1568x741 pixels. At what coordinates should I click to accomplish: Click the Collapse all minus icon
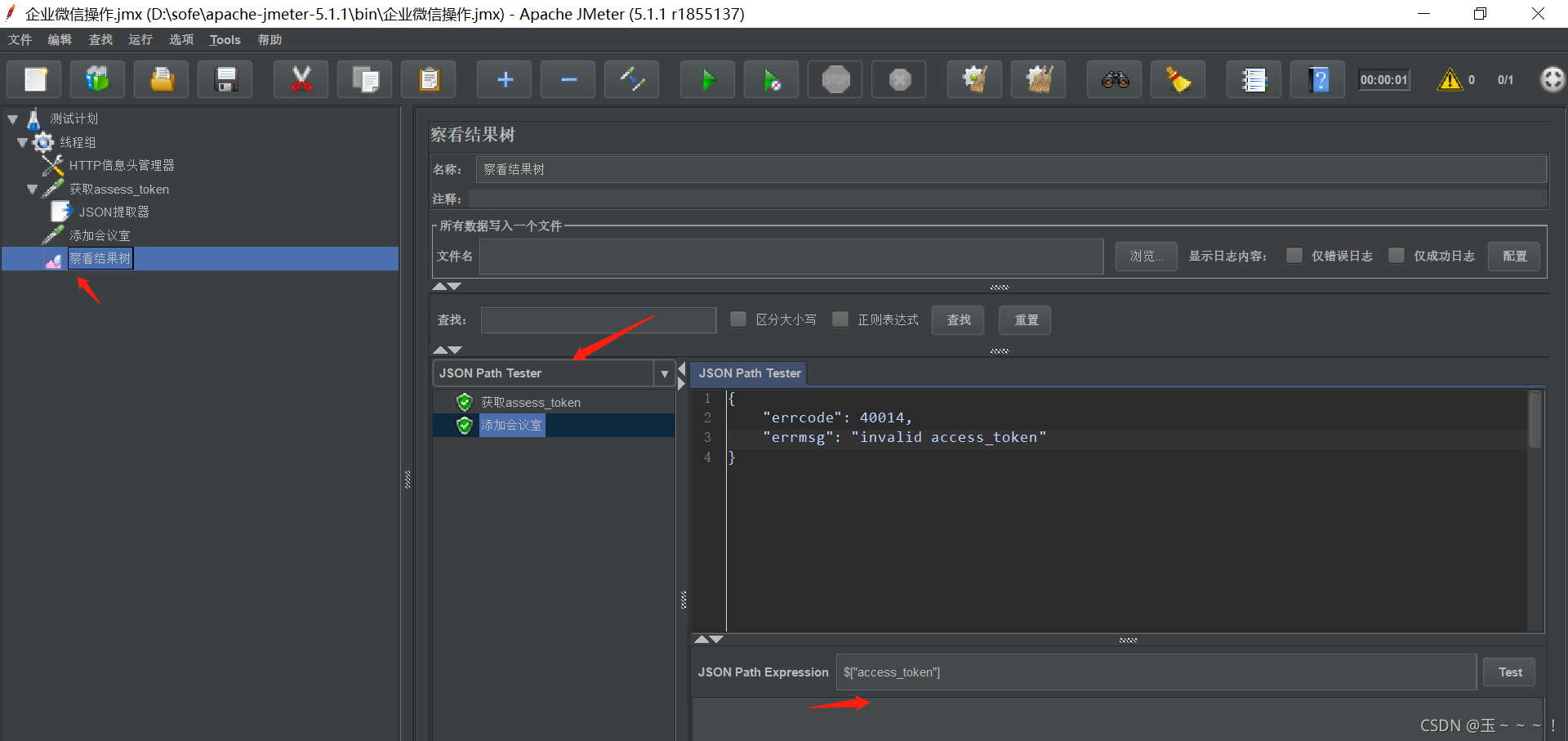pyautogui.click(x=568, y=79)
